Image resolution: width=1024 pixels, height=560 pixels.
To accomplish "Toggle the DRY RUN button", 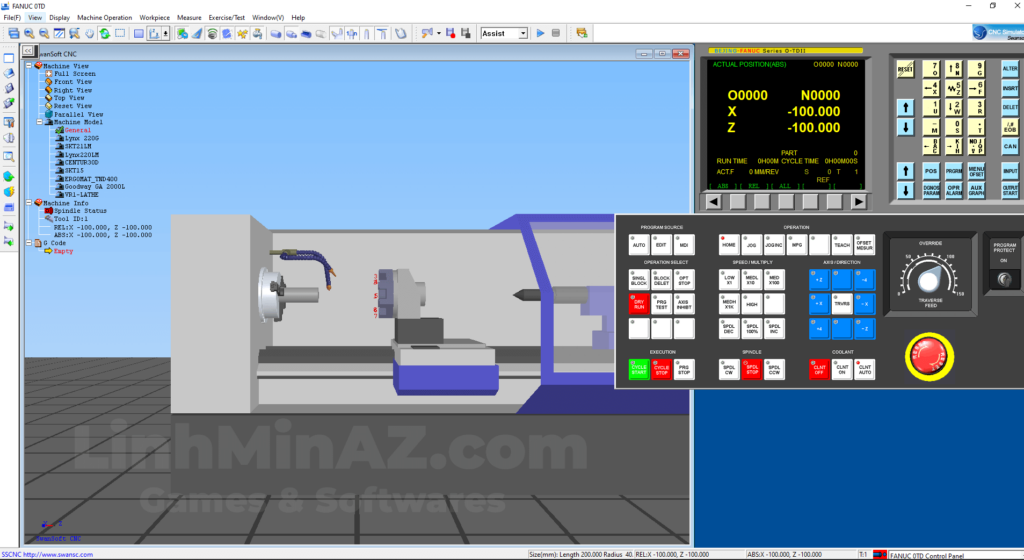I will [x=639, y=304].
